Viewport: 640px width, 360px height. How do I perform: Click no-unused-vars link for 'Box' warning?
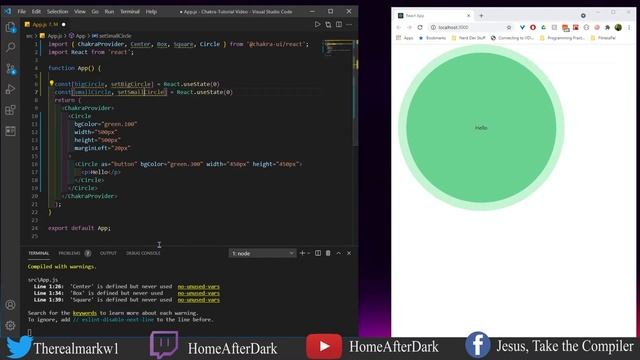point(198,293)
